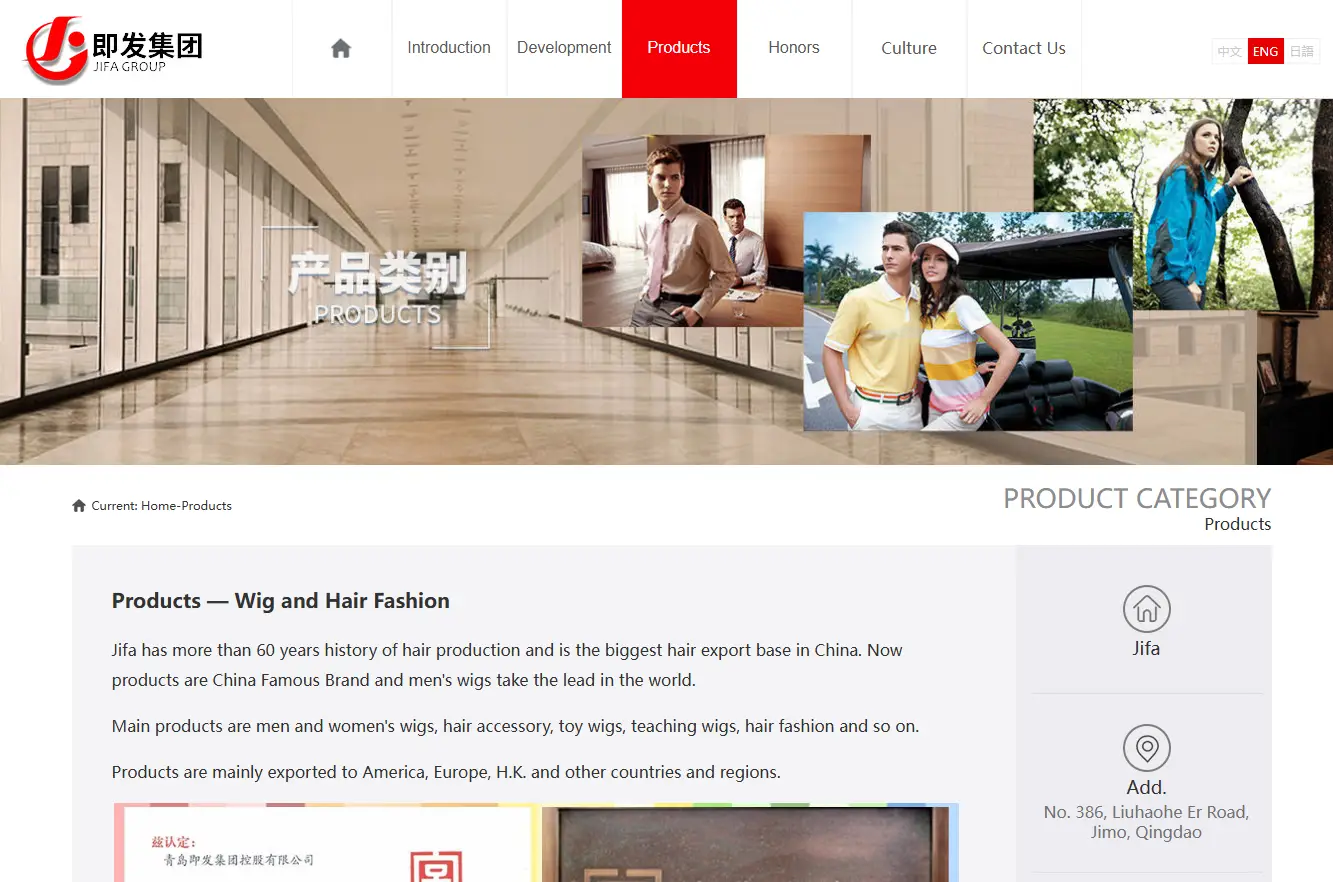Click the Jifa Group logo
This screenshot has height=882, width=1333.
pos(113,49)
